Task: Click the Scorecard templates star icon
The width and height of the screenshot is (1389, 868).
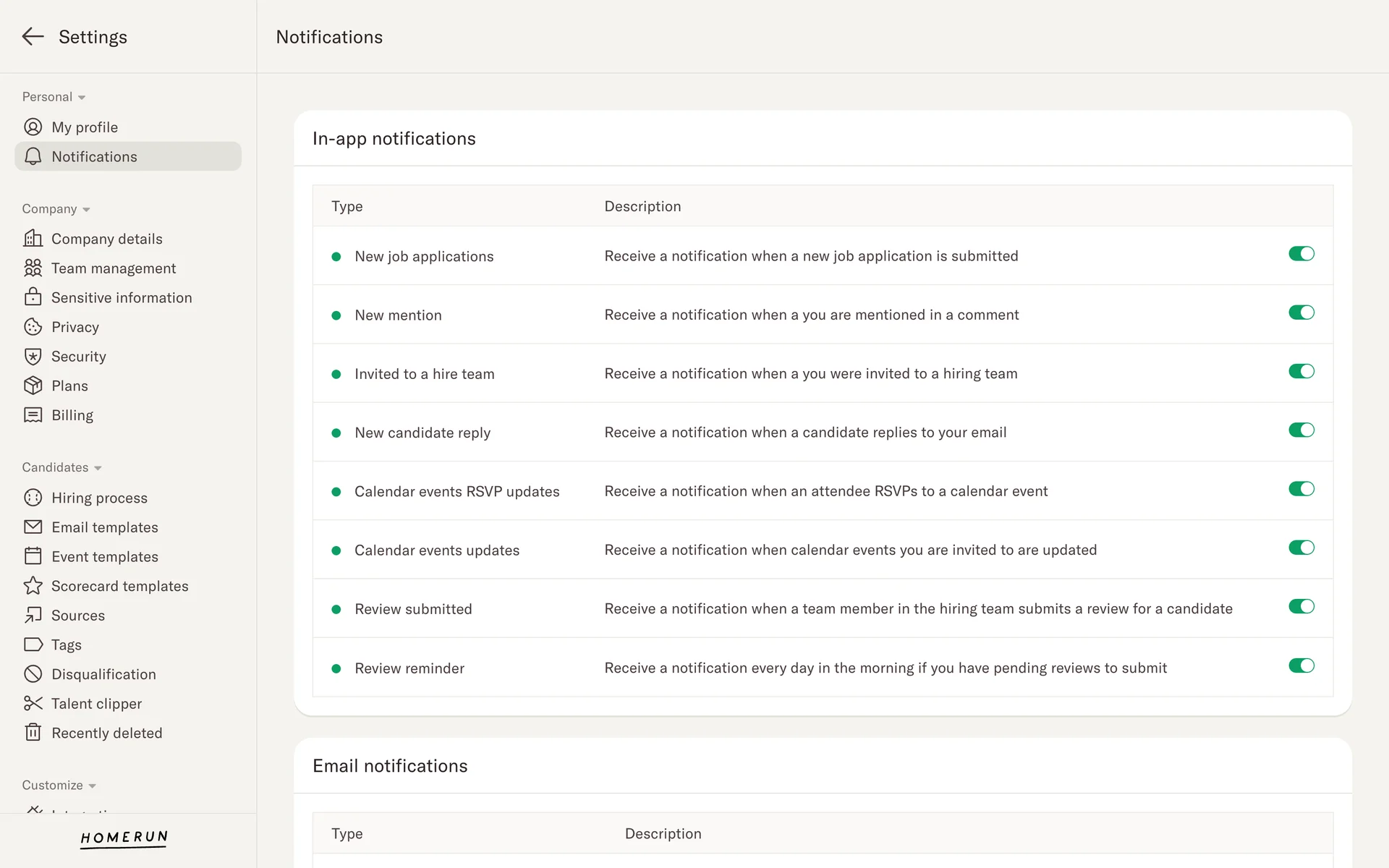Action: (x=33, y=586)
